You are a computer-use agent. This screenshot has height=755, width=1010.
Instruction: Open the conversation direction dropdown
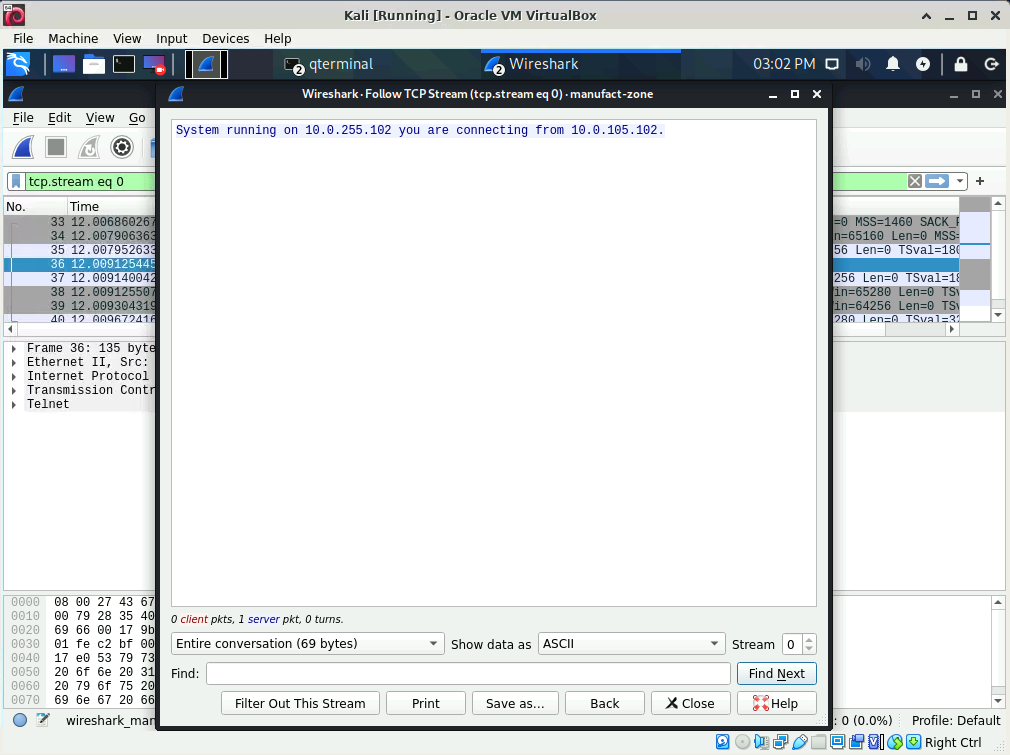click(307, 644)
